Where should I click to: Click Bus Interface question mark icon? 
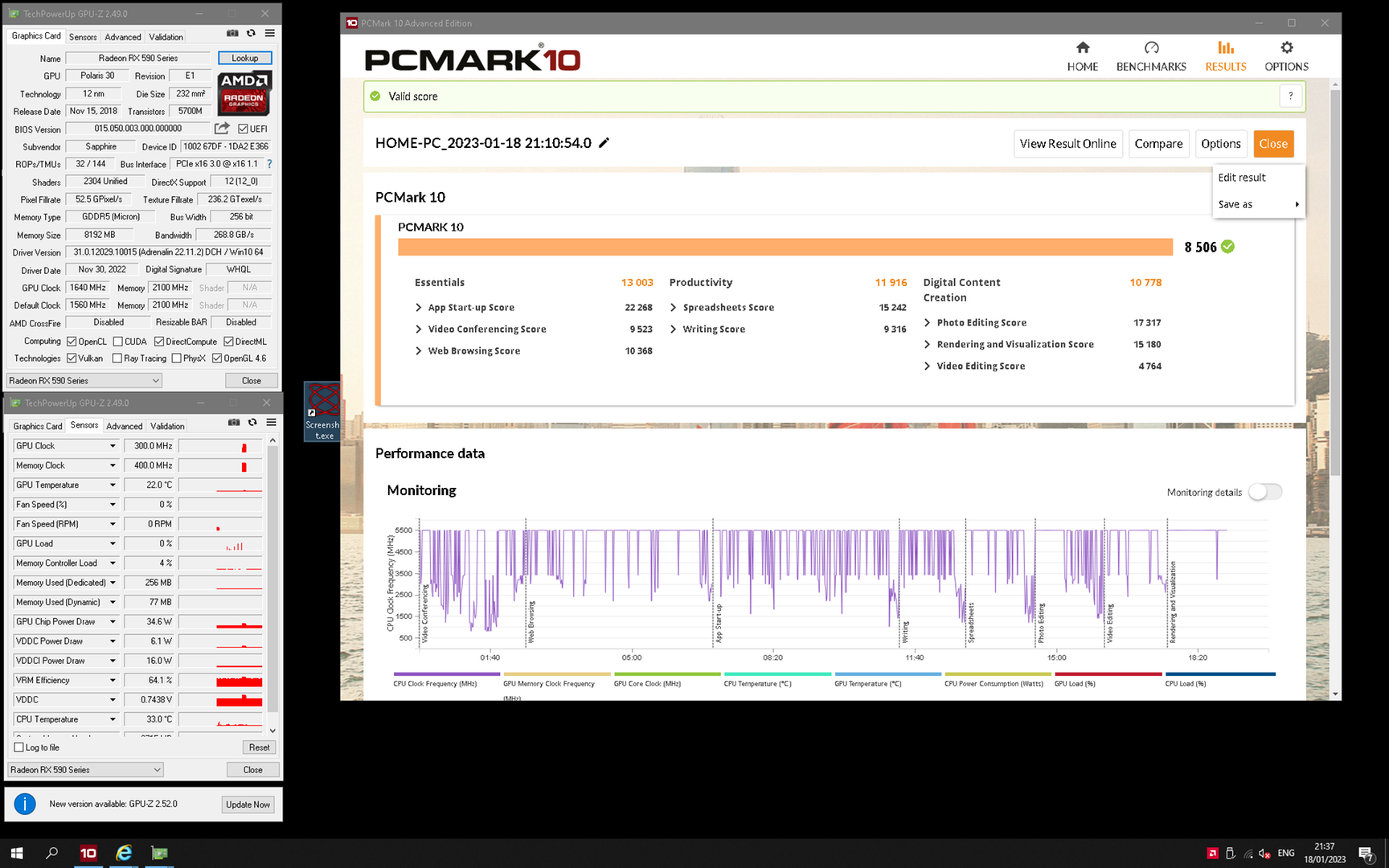(269, 164)
